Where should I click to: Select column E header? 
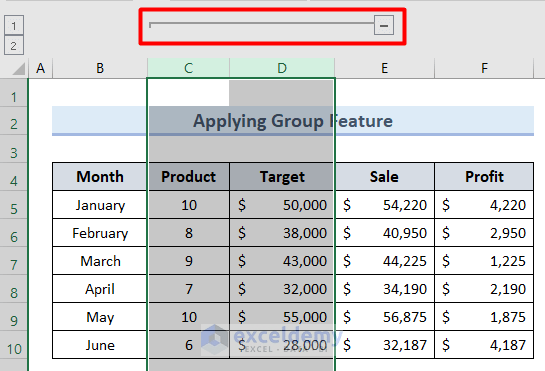(x=384, y=68)
